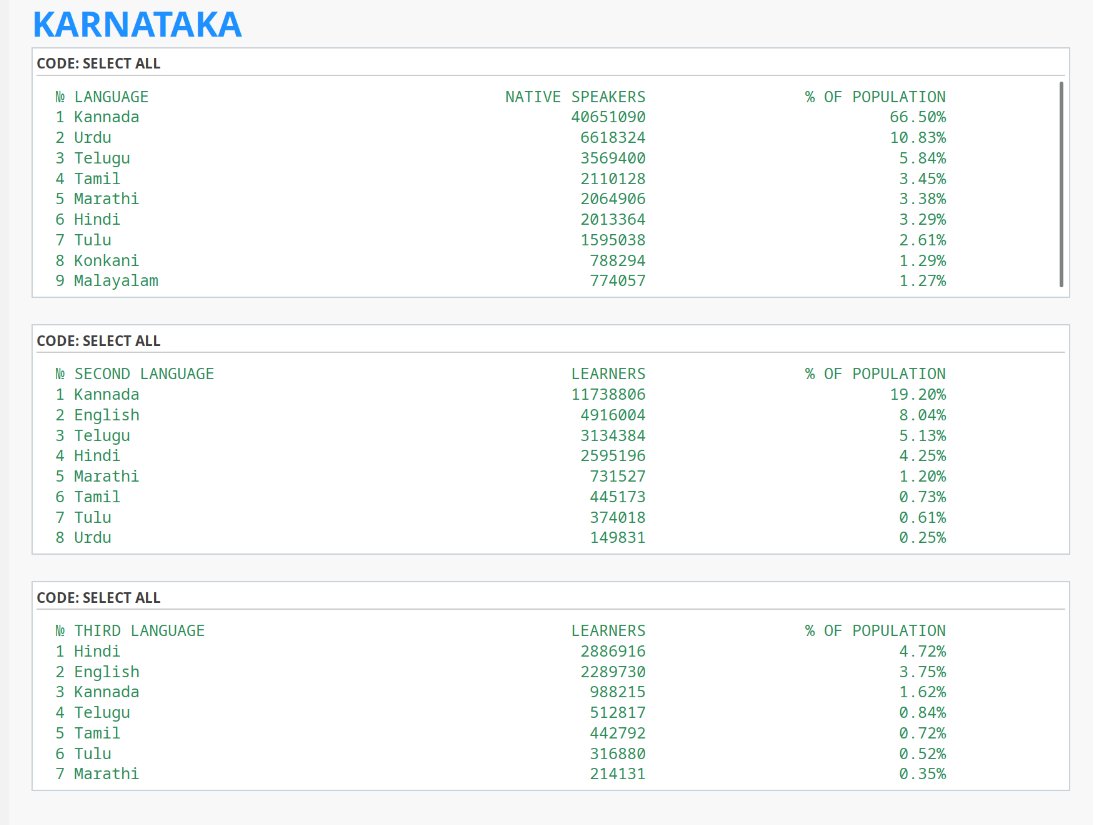
Task: Click the KARNATAKA heading
Action: click(137, 25)
